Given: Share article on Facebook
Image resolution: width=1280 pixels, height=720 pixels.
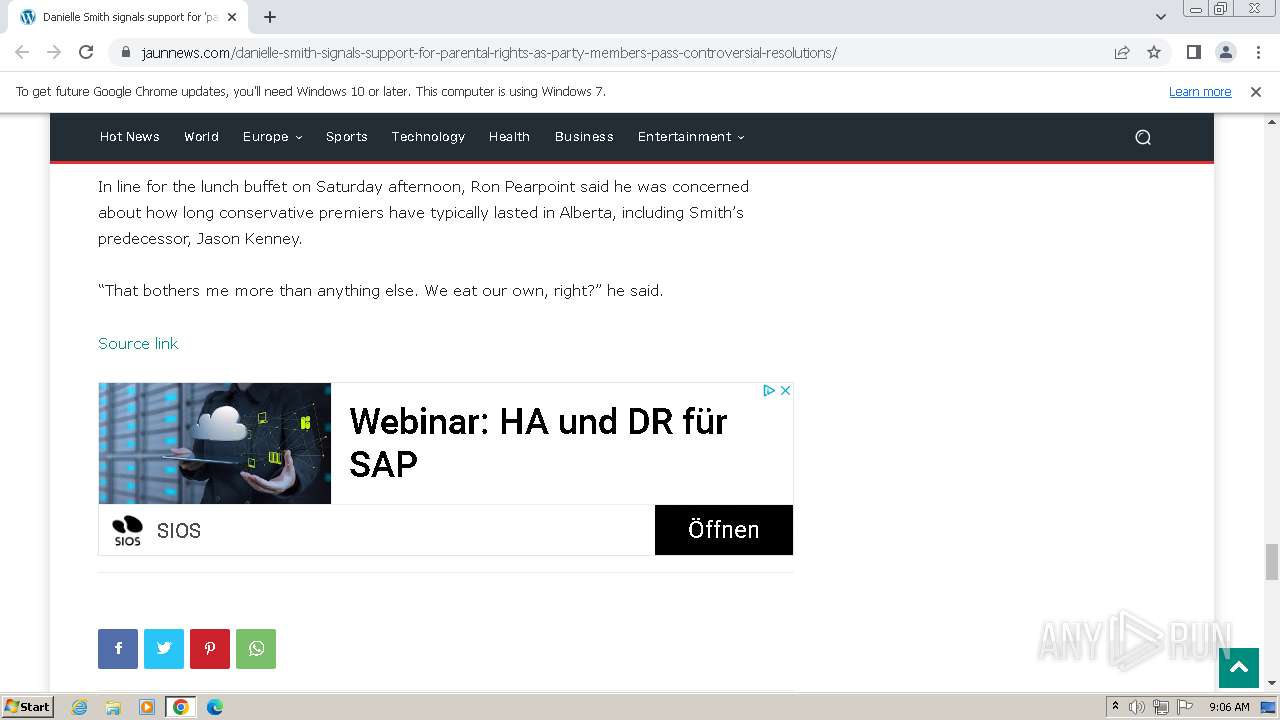Looking at the screenshot, I should coord(118,649).
